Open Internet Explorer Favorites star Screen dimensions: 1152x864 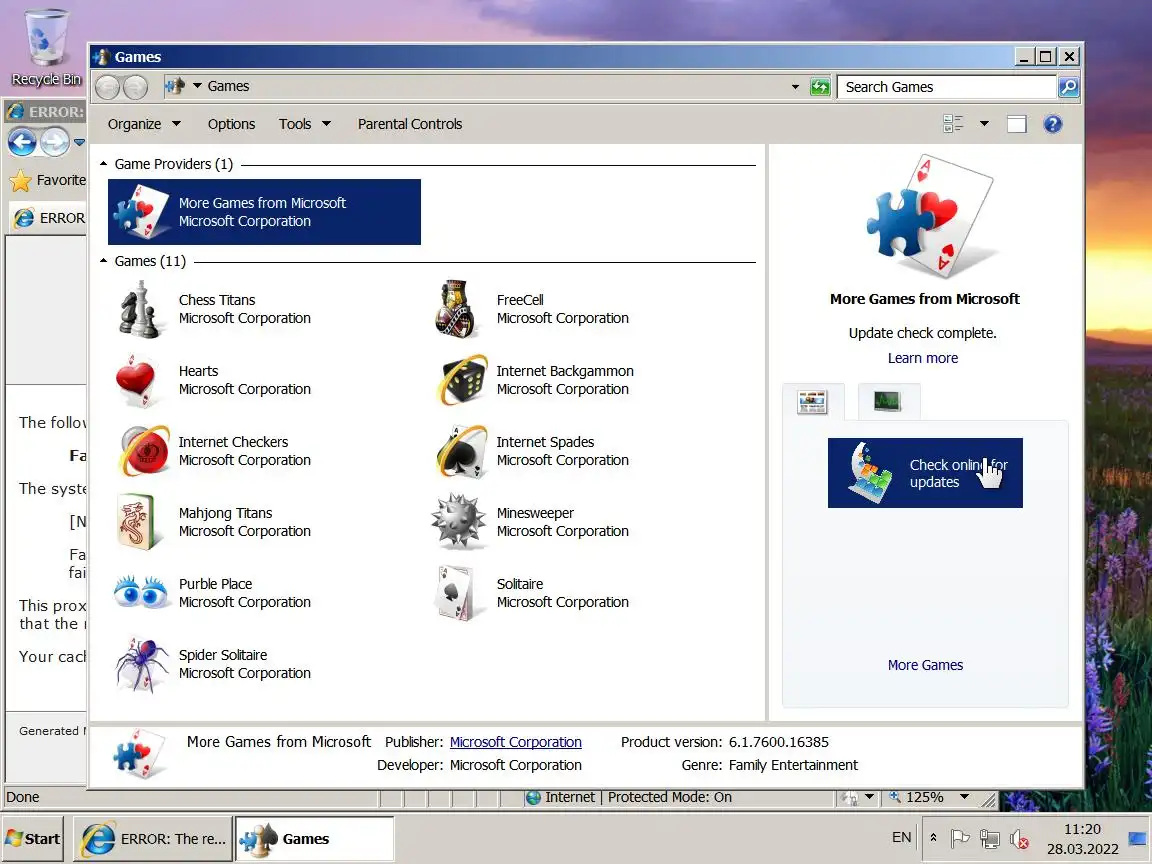coord(21,180)
